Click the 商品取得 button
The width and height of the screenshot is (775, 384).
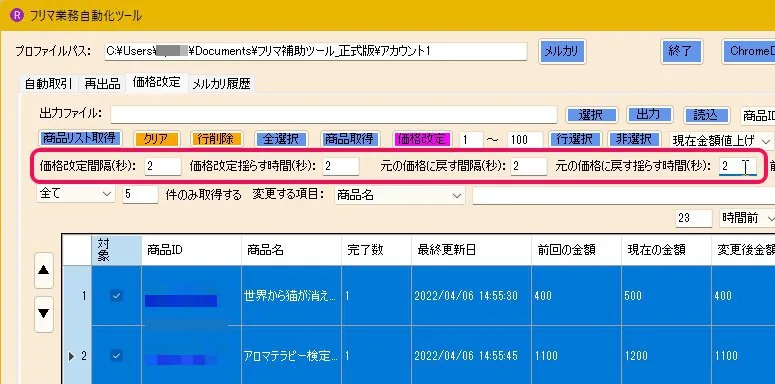point(350,139)
